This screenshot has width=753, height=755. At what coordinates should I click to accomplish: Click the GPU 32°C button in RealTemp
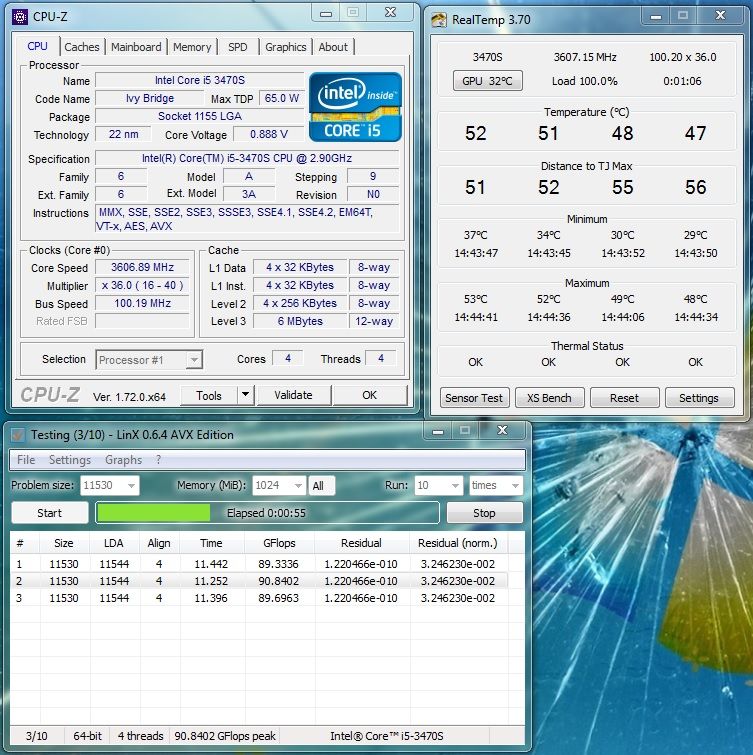point(487,81)
